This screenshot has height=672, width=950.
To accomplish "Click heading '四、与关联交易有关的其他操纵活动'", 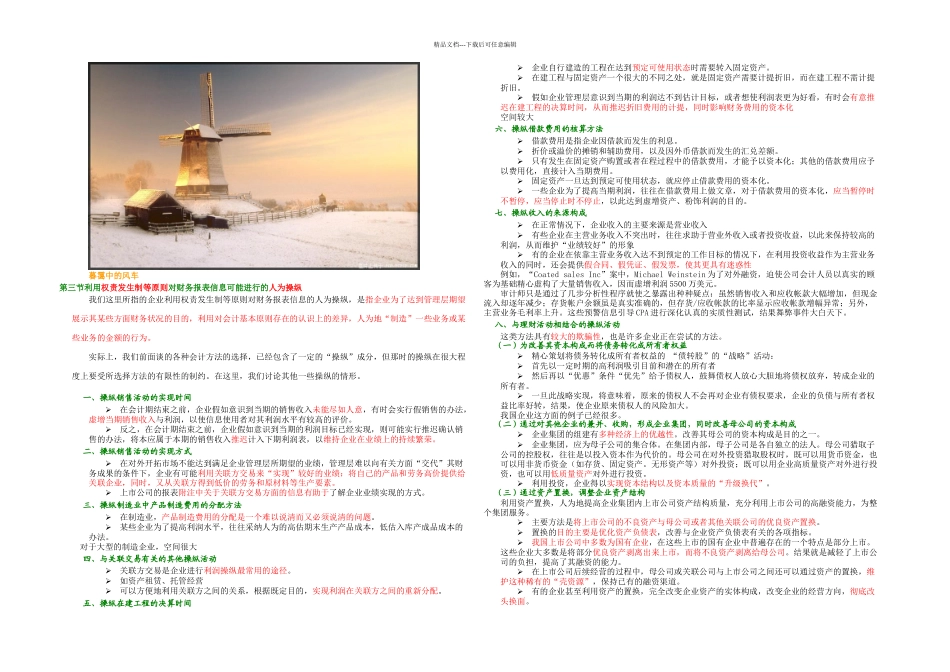I will (150, 559).
